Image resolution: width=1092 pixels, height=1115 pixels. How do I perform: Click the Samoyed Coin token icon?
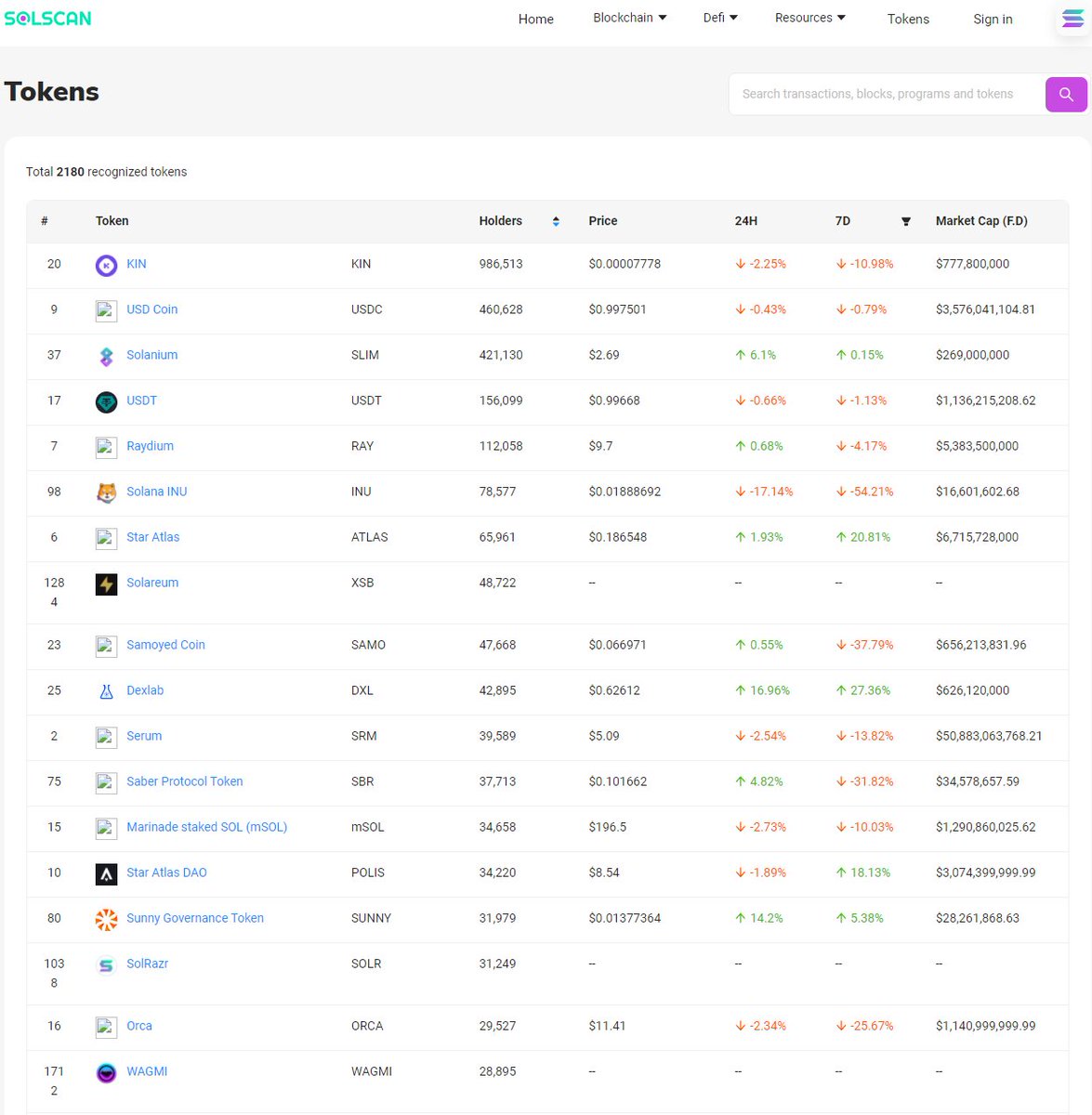(107, 646)
